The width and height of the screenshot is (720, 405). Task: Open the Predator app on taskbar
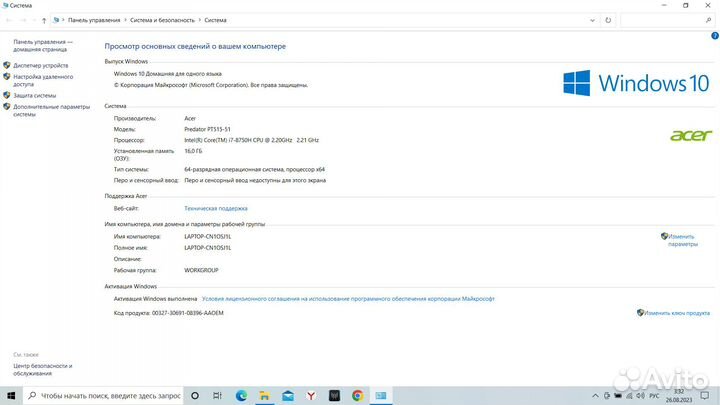pyautogui.click(x=334, y=395)
